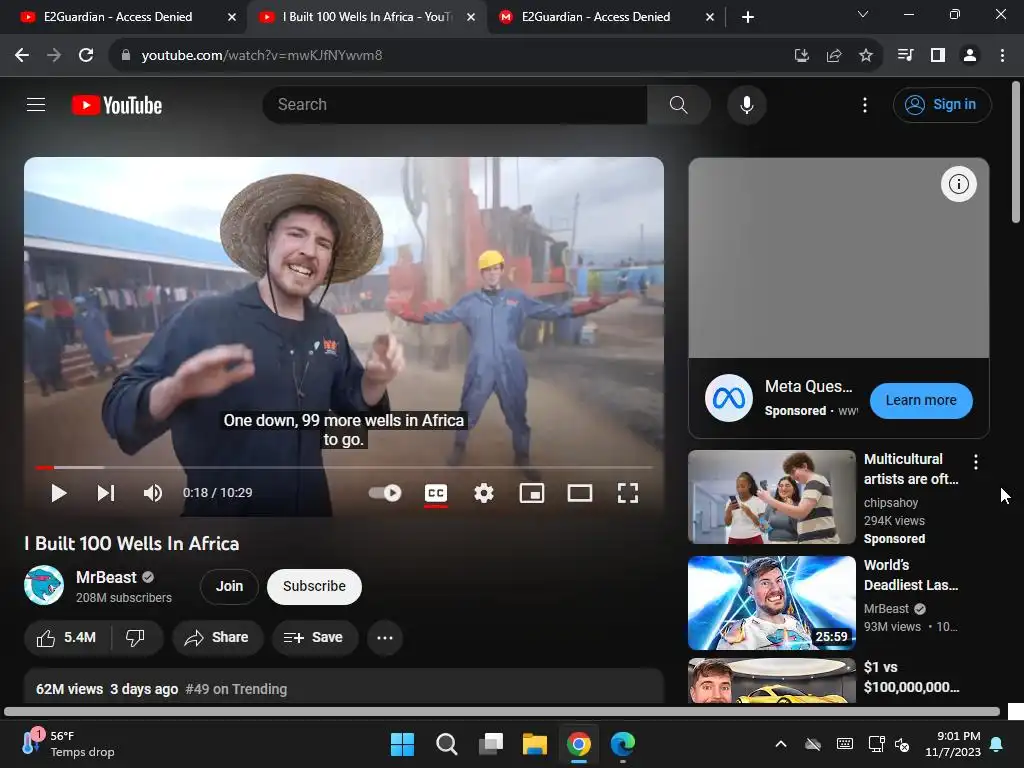Share this page icon in address bar
This screenshot has width=1024, height=768.
(833, 56)
